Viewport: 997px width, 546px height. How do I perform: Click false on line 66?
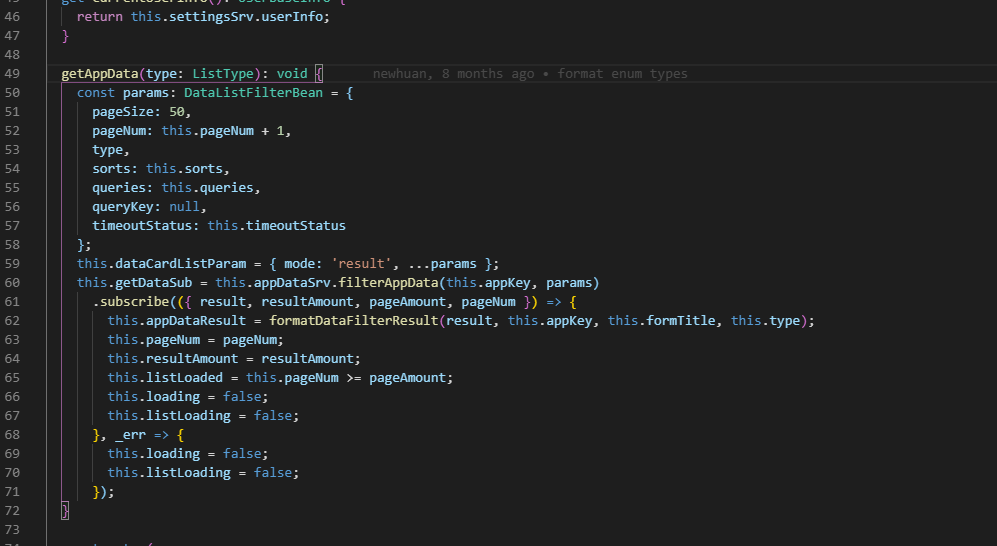242,397
